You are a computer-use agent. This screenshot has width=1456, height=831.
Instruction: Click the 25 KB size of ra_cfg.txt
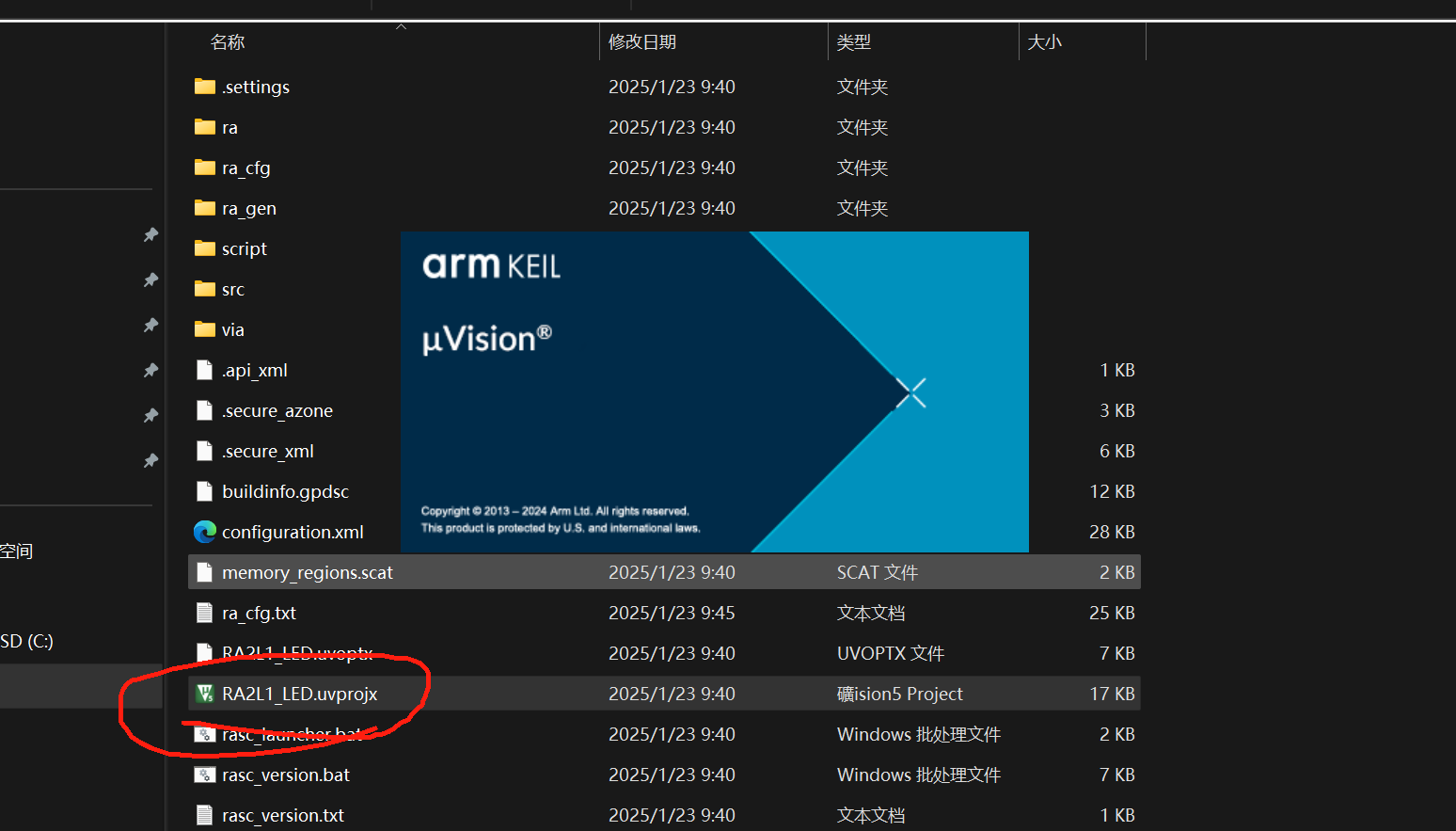tap(1112, 613)
